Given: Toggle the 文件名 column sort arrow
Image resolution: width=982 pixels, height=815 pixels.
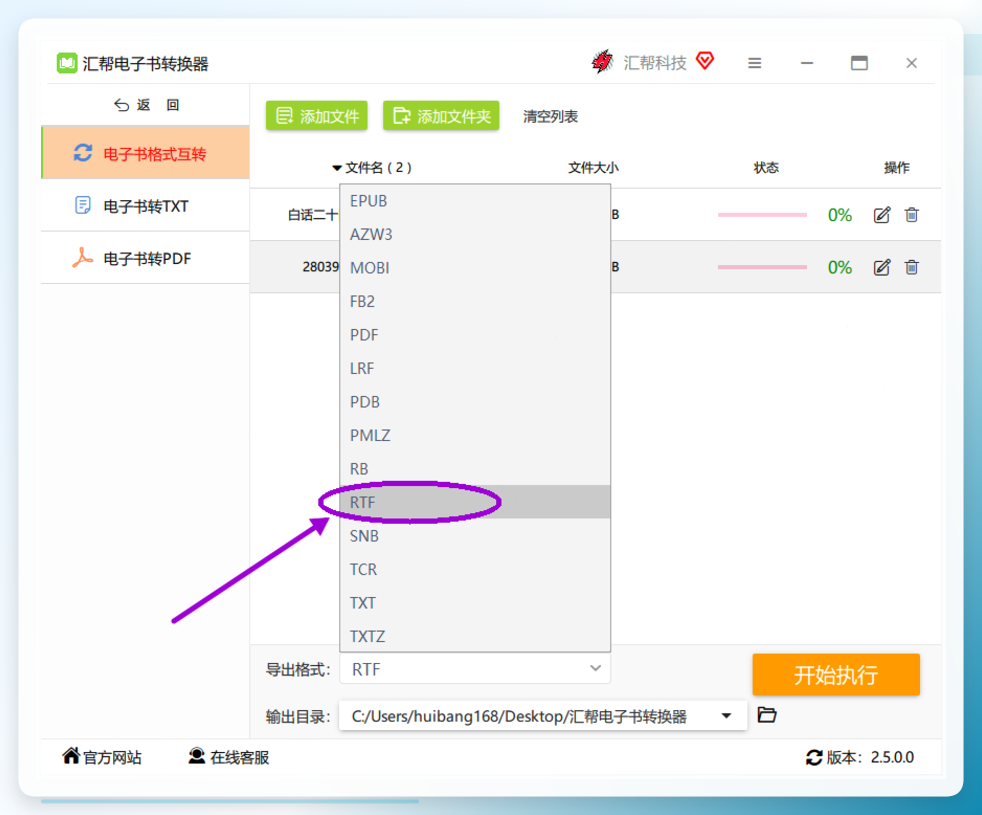Looking at the screenshot, I should 337,168.
